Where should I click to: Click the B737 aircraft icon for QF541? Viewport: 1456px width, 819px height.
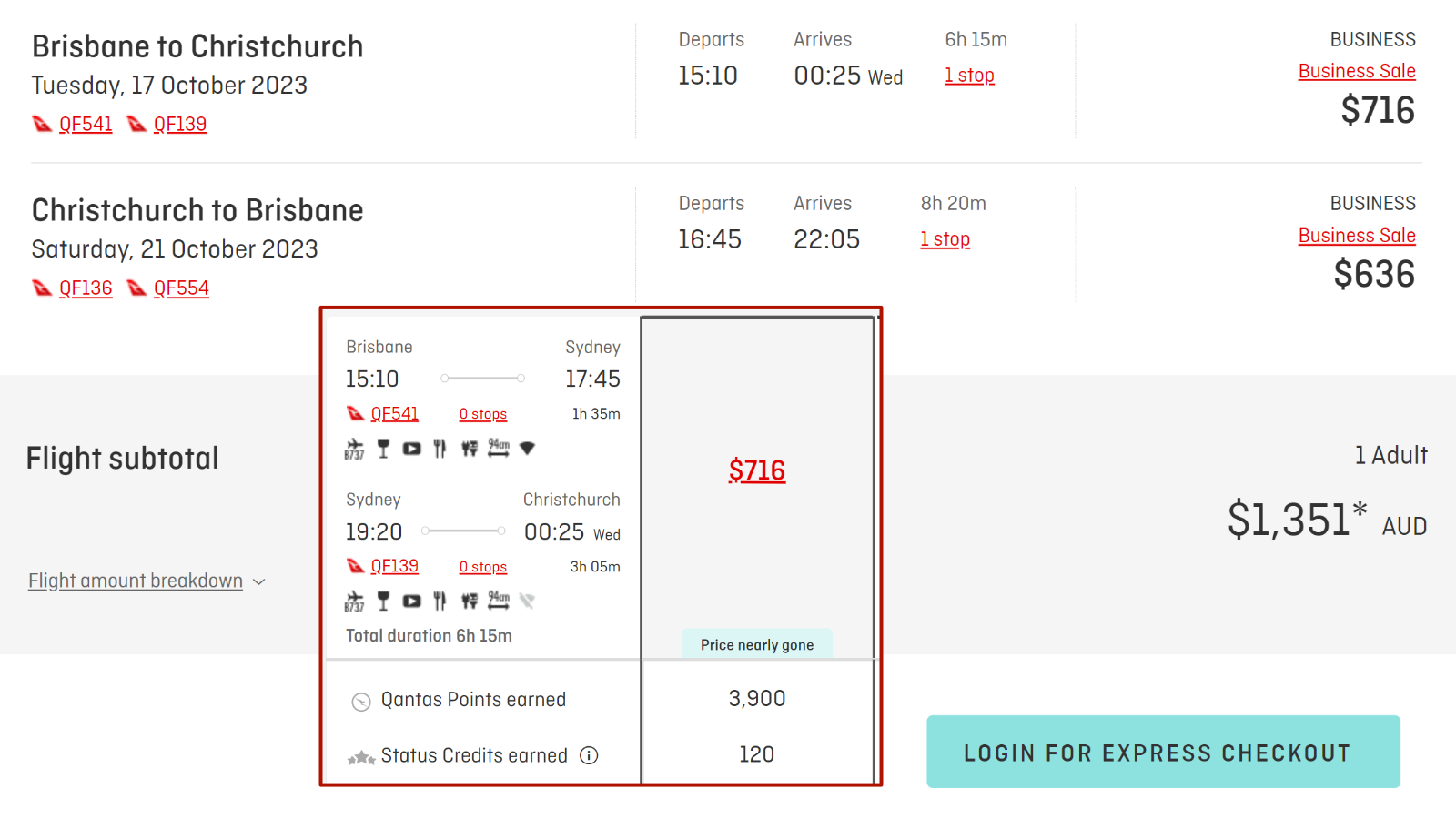click(x=354, y=449)
